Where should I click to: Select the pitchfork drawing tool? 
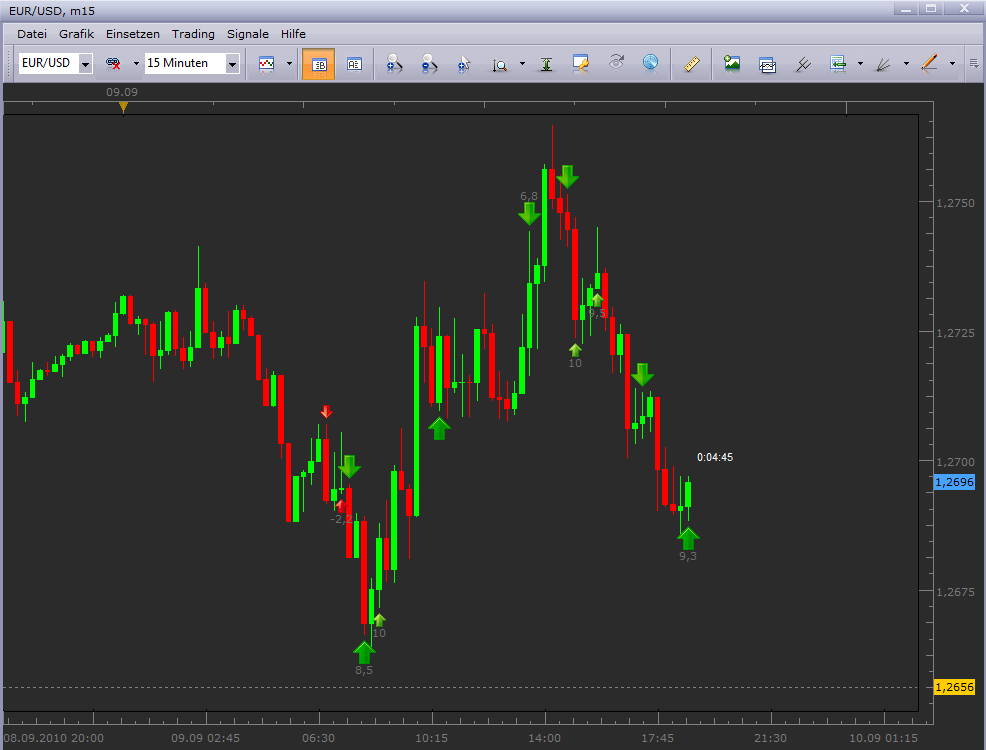tap(802, 64)
